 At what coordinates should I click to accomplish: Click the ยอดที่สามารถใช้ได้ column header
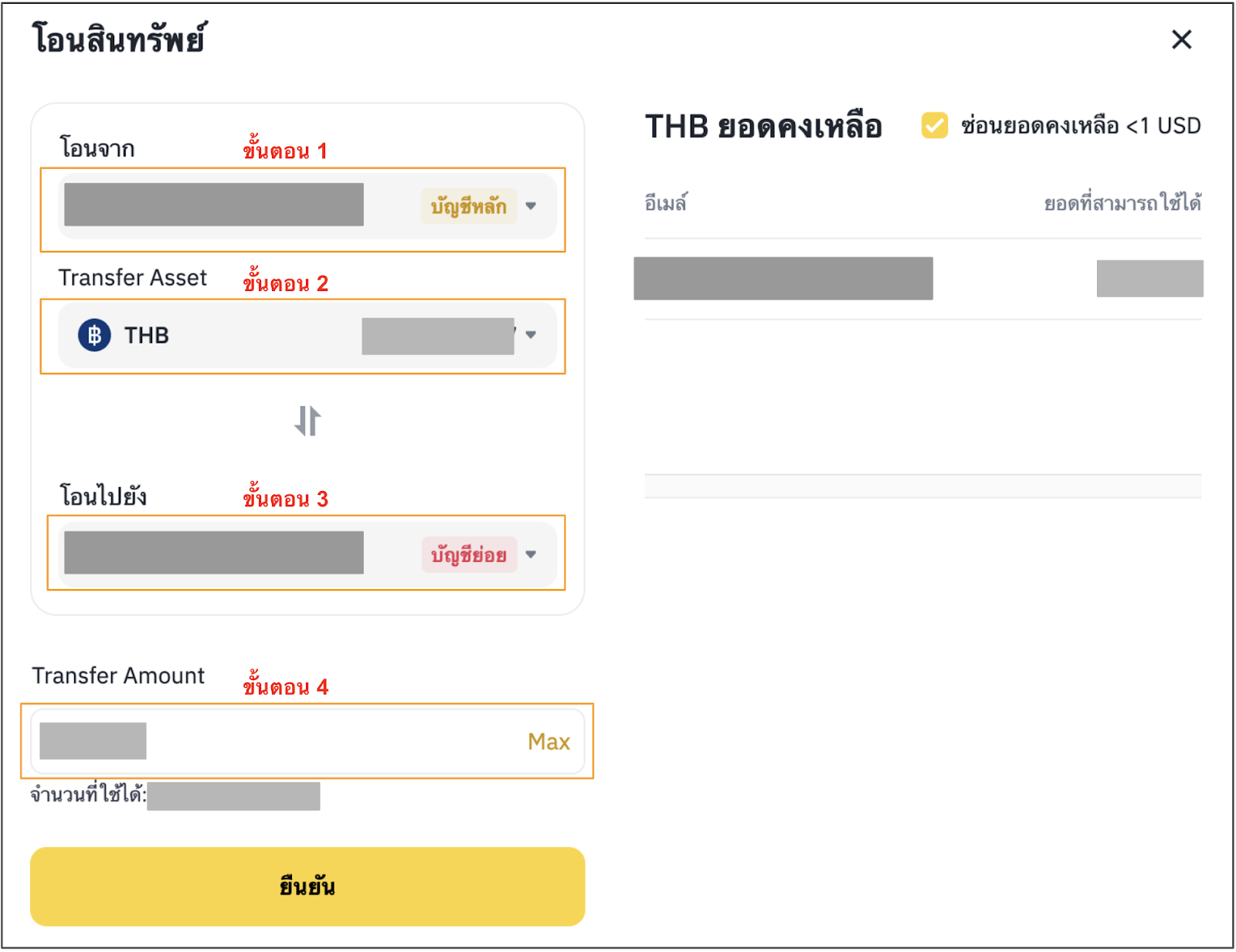[1122, 203]
